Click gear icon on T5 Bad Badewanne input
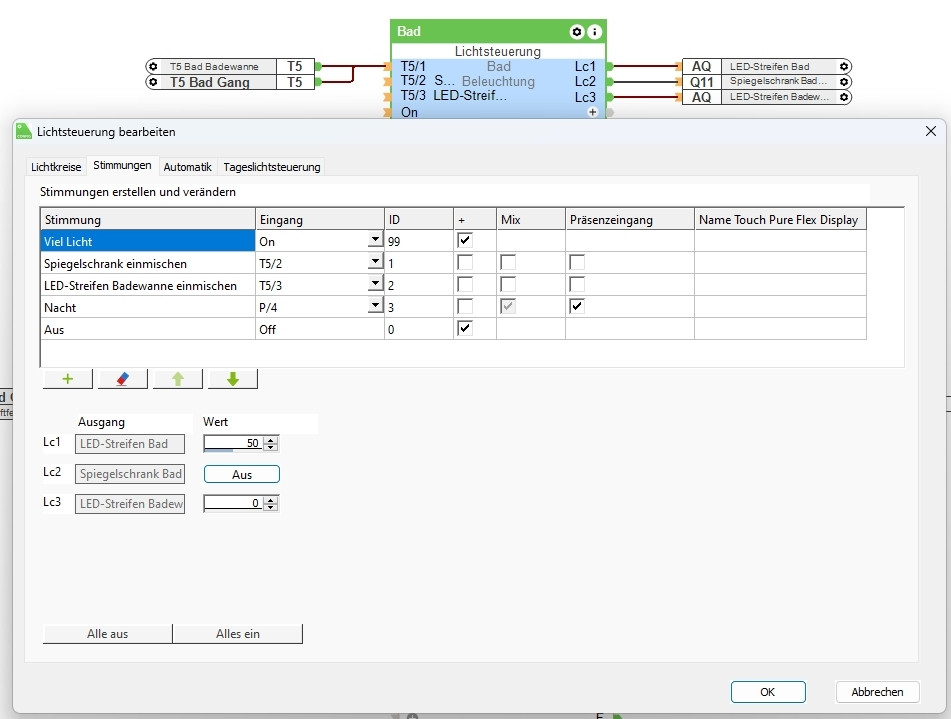The width and height of the screenshot is (951, 719). click(153, 67)
